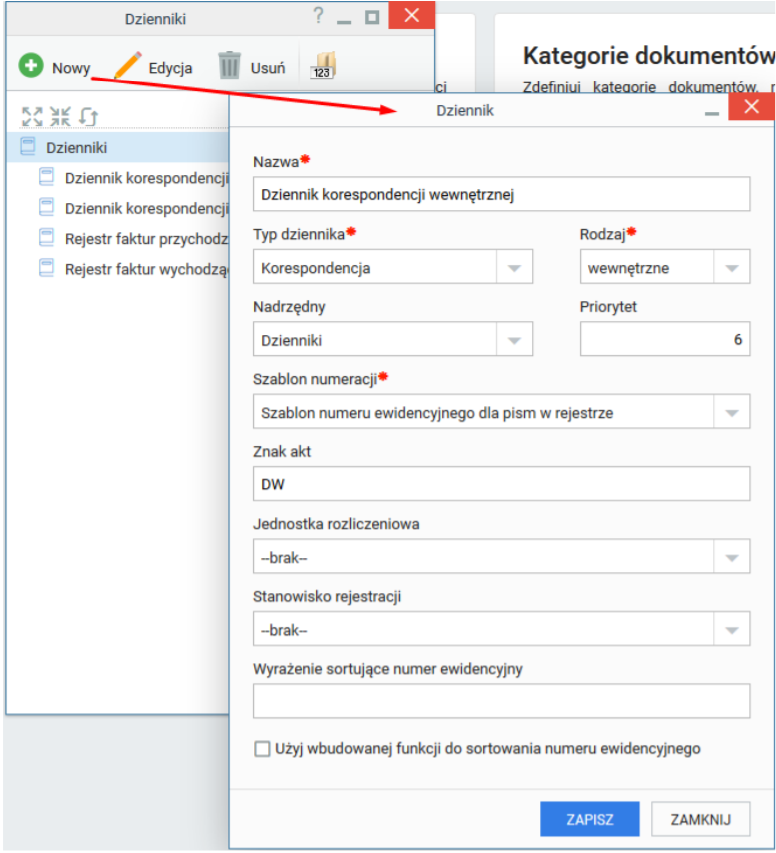Click the Priorytet number field
Viewport: 776px width, 853px height.
point(664,339)
